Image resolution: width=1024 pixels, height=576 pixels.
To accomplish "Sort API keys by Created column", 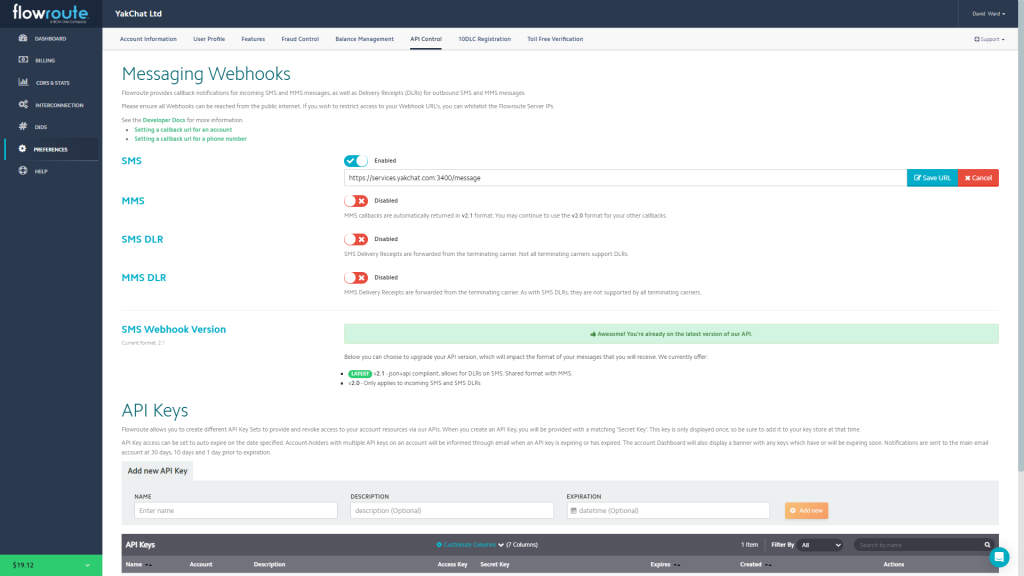I will (756, 564).
